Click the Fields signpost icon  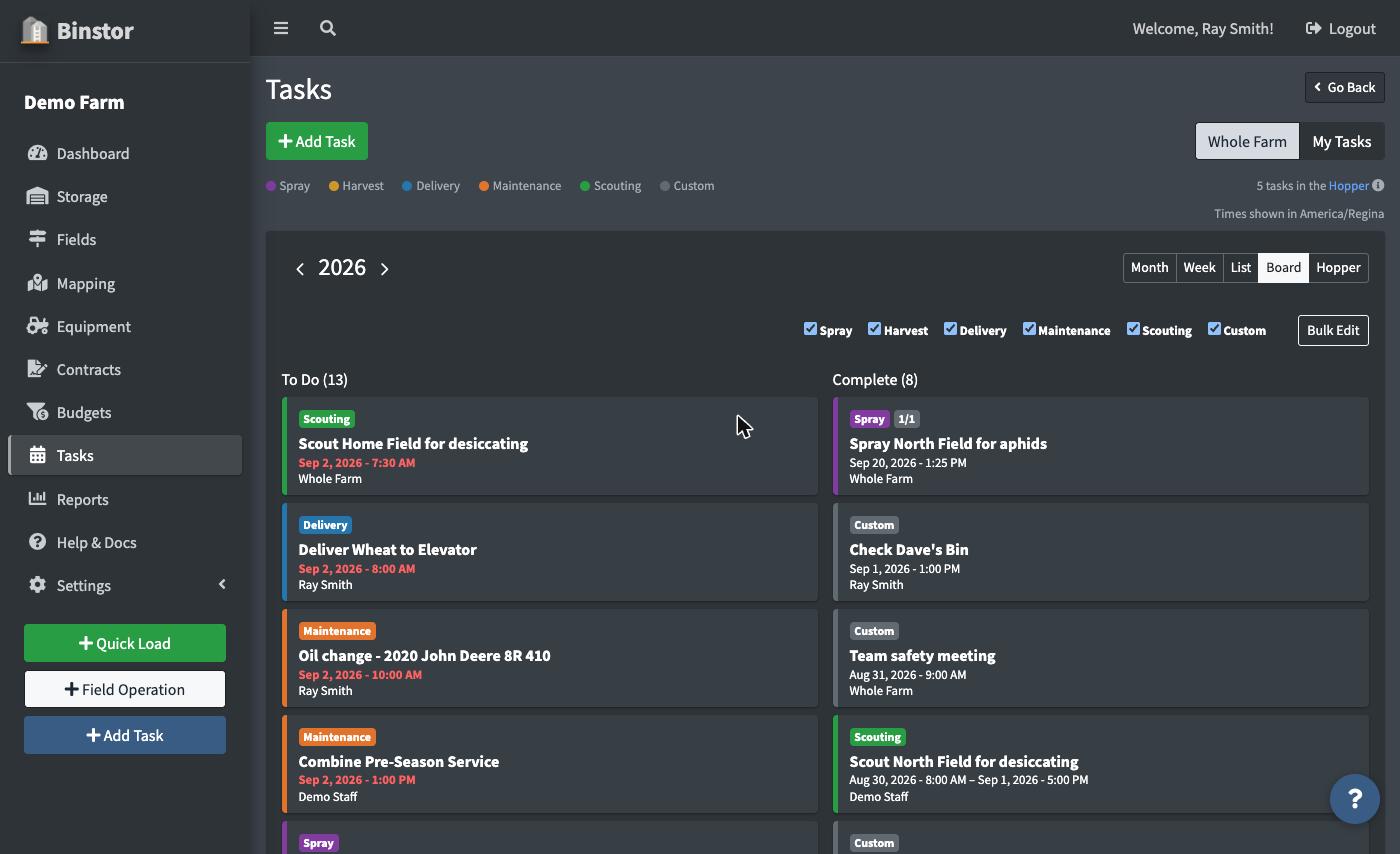click(38, 239)
